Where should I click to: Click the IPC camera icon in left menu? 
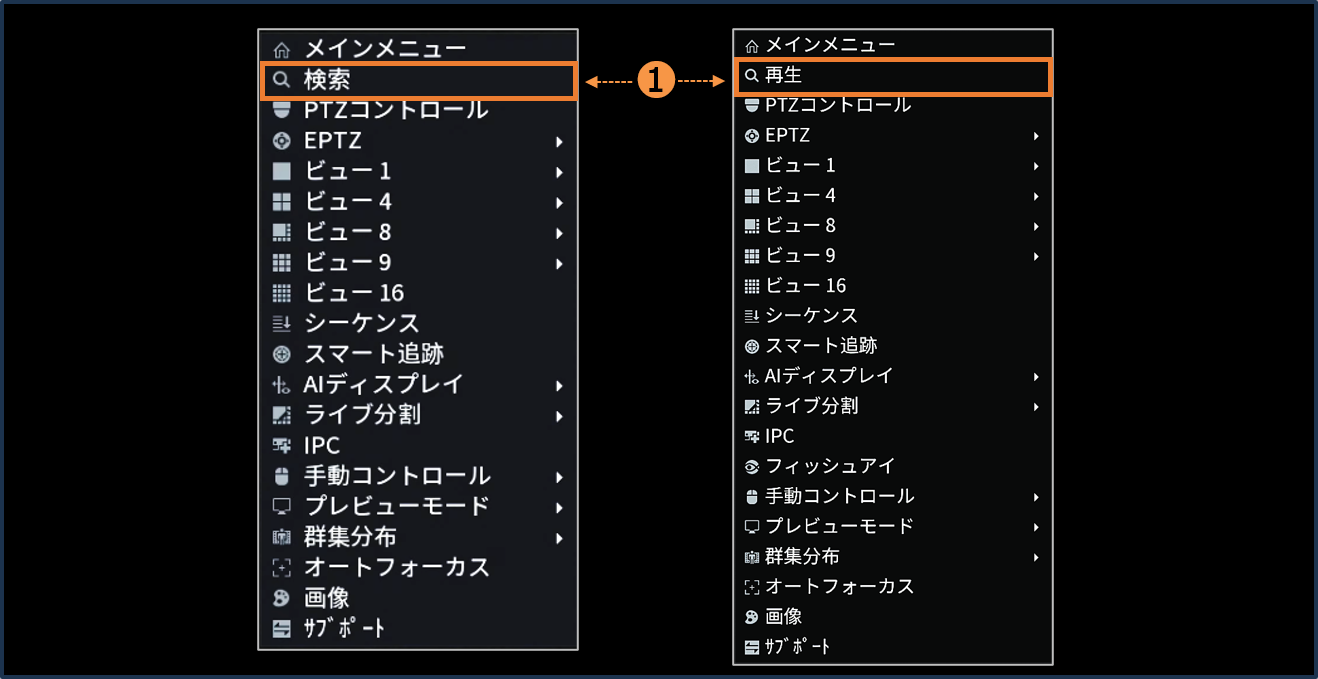coord(282,446)
